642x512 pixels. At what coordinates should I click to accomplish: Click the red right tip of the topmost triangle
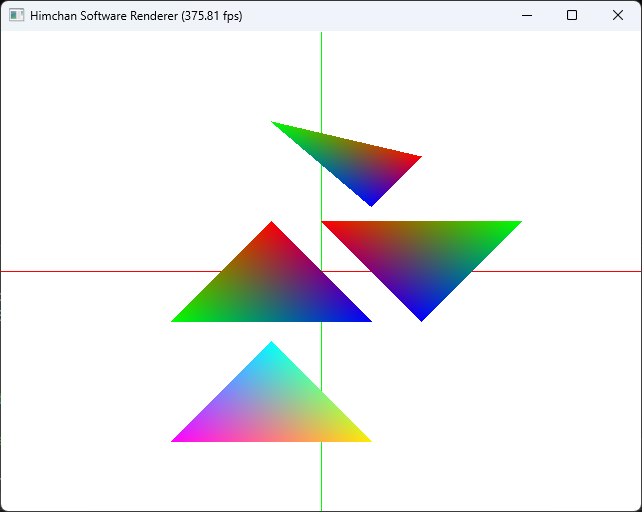[416, 157]
